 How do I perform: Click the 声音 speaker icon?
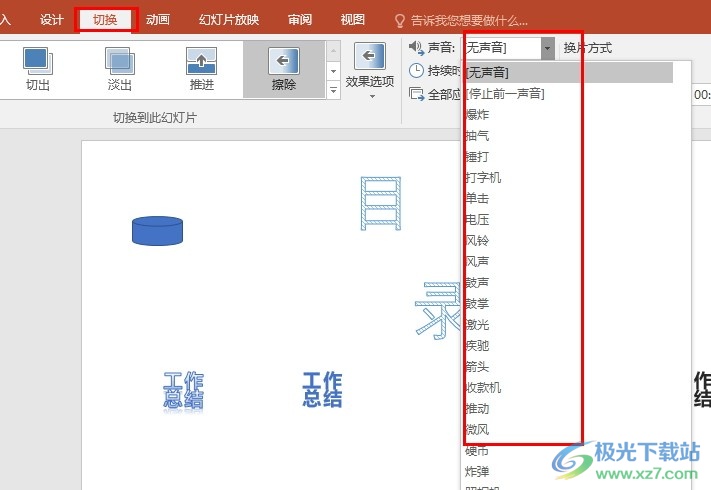(x=416, y=47)
